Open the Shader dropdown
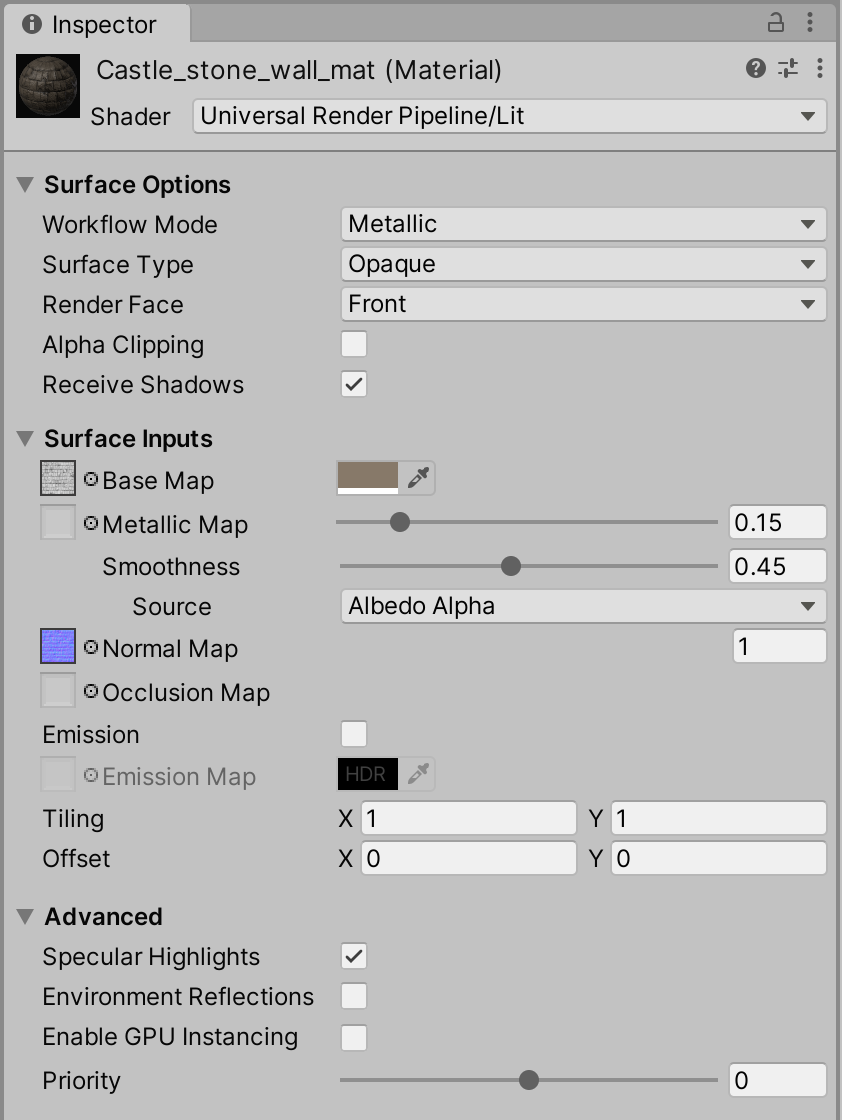Viewport: 842px width, 1120px height. (x=509, y=116)
